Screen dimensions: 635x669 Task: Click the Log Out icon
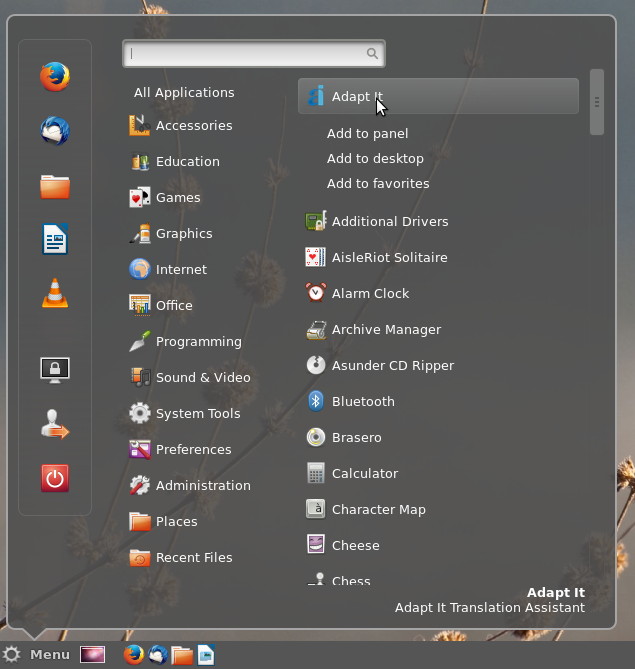click(55, 425)
